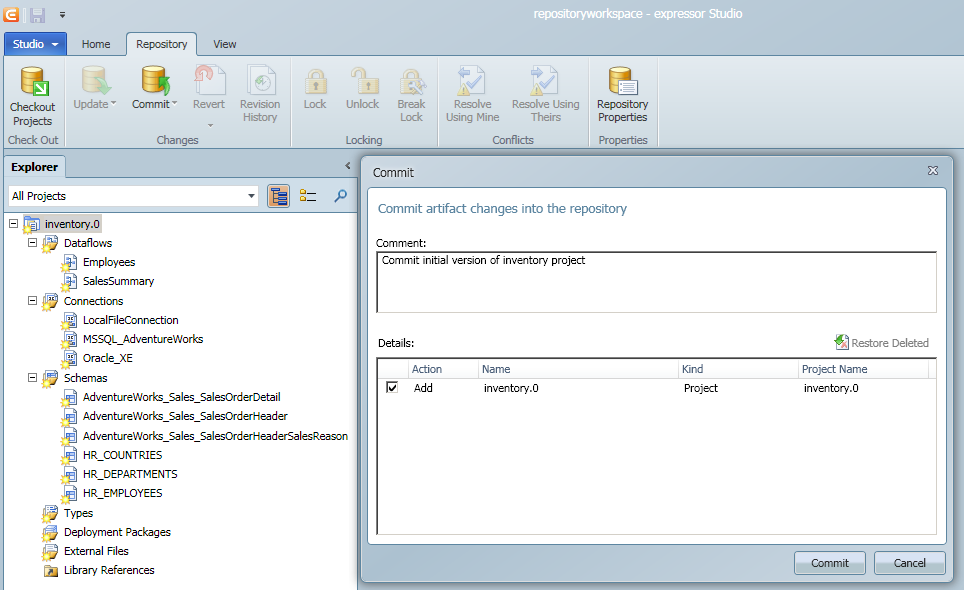Click the Unlock icon
The width and height of the screenshot is (964, 590).
click(x=363, y=81)
